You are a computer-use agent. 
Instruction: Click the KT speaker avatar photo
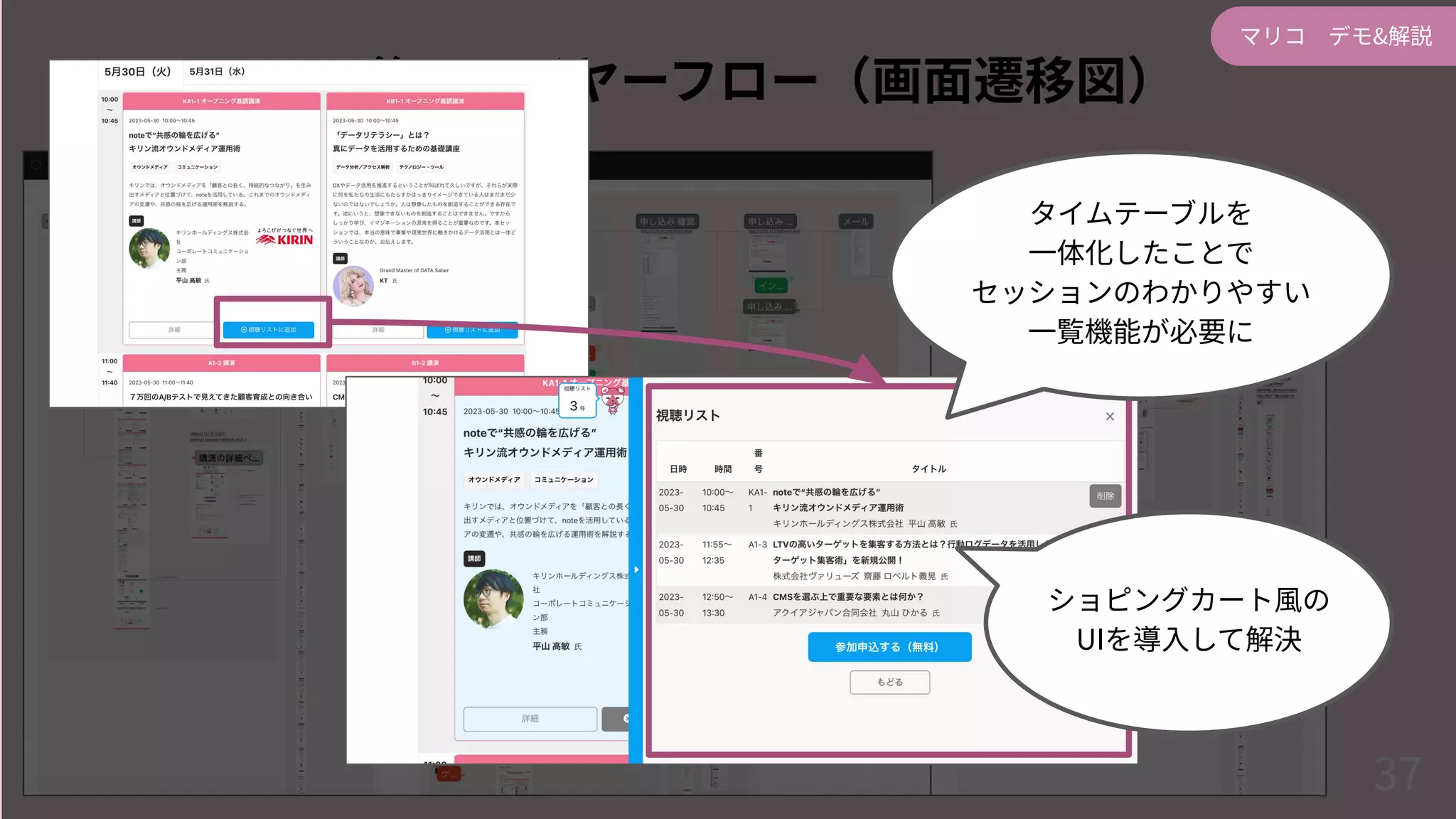pyautogui.click(x=353, y=286)
